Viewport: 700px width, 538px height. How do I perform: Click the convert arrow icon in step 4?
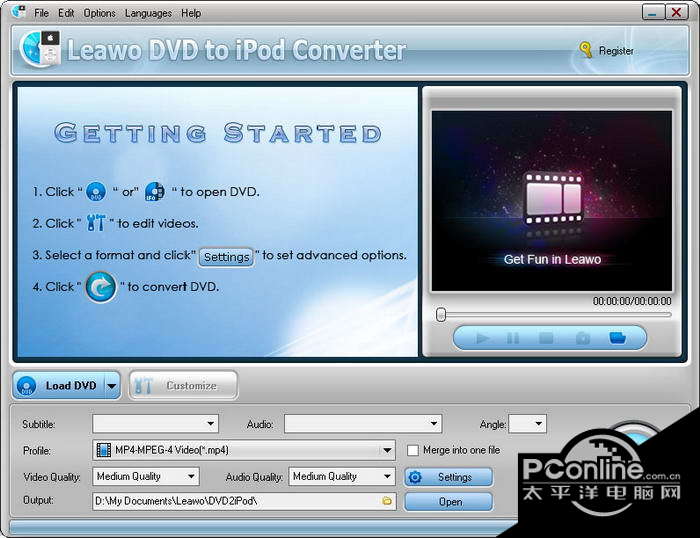pos(101,287)
